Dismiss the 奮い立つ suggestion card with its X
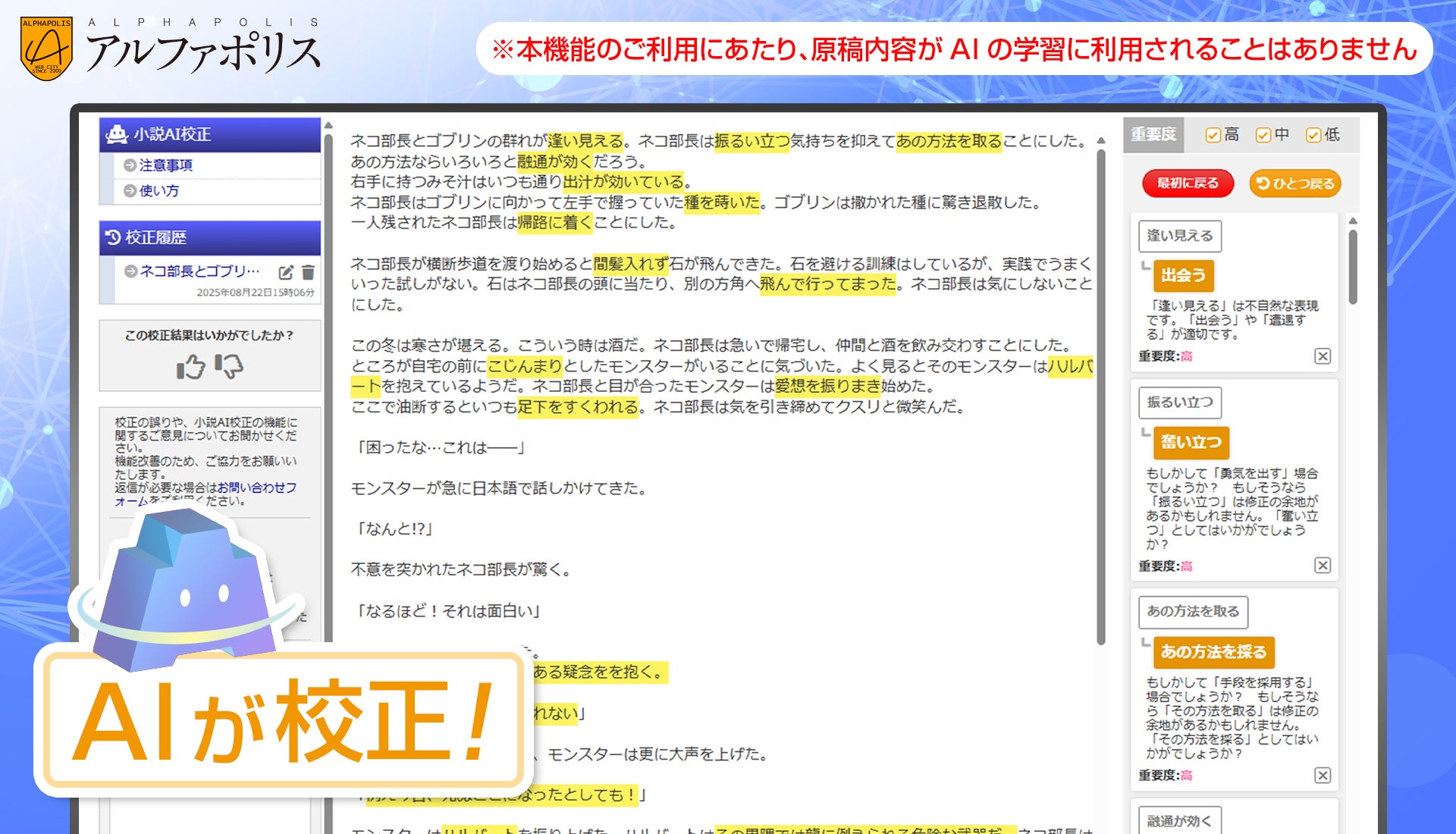The width and height of the screenshot is (1456, 834). [x=1323, y=566]
